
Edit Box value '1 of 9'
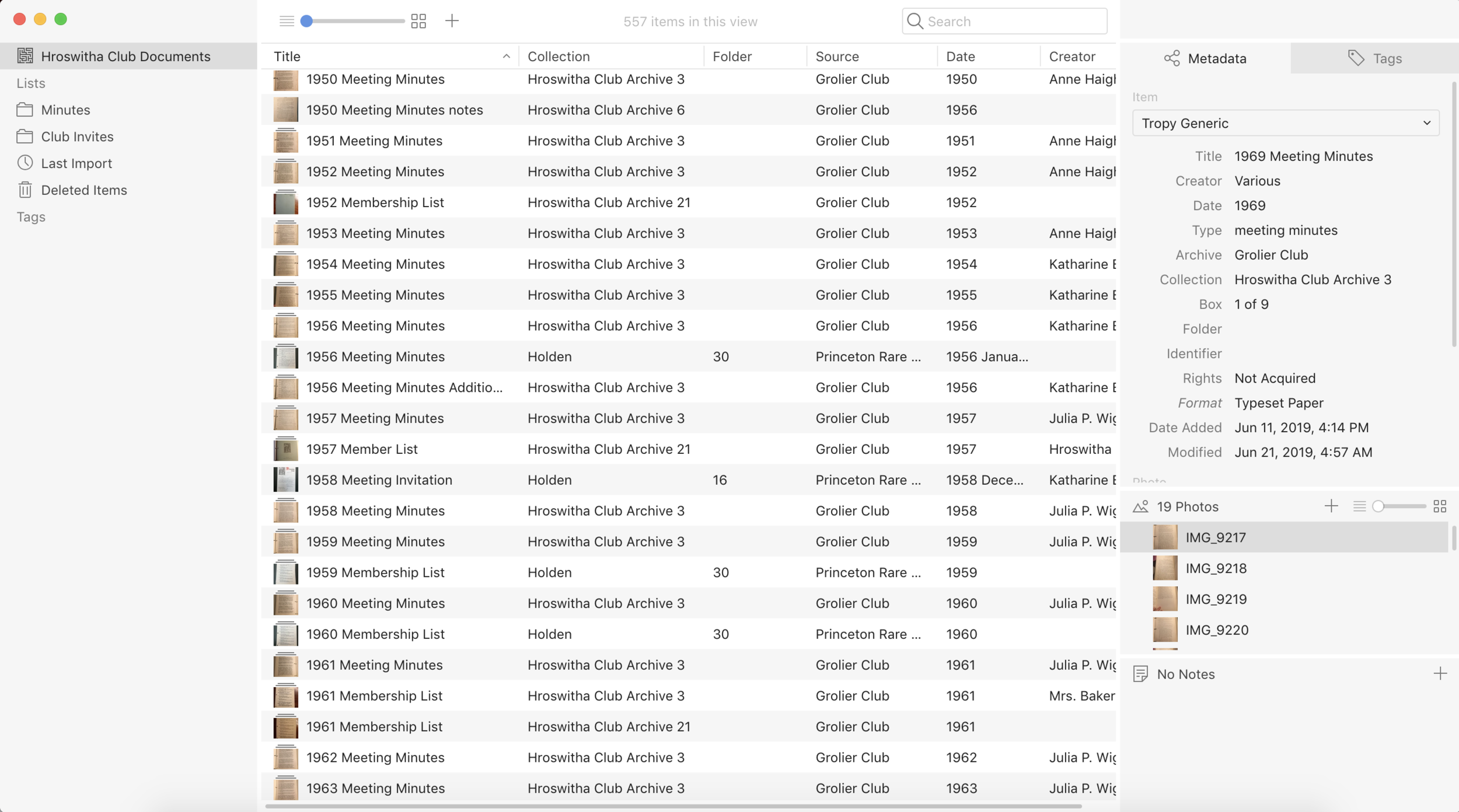1251,304
